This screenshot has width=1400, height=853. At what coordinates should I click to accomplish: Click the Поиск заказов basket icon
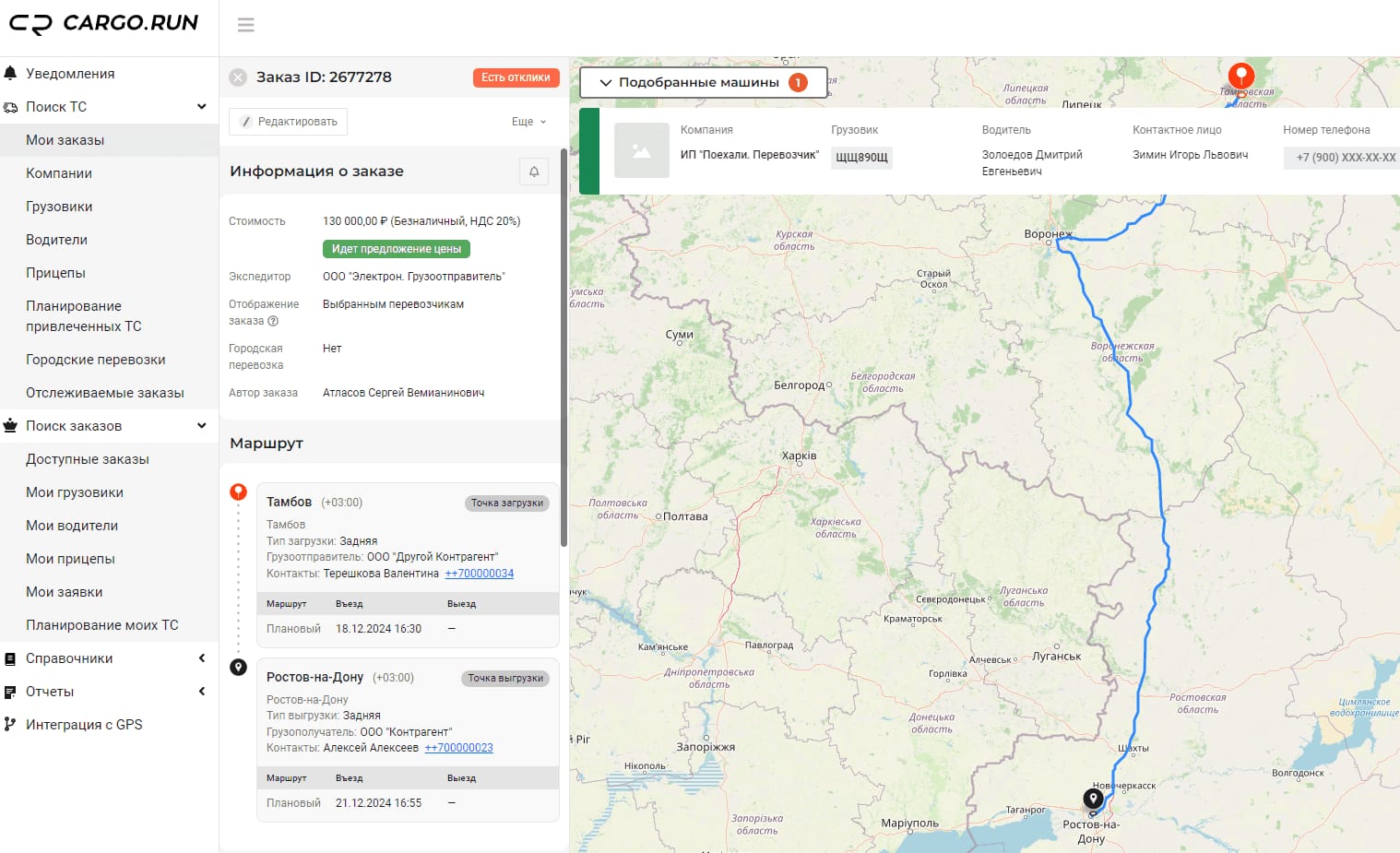(10, 426)
